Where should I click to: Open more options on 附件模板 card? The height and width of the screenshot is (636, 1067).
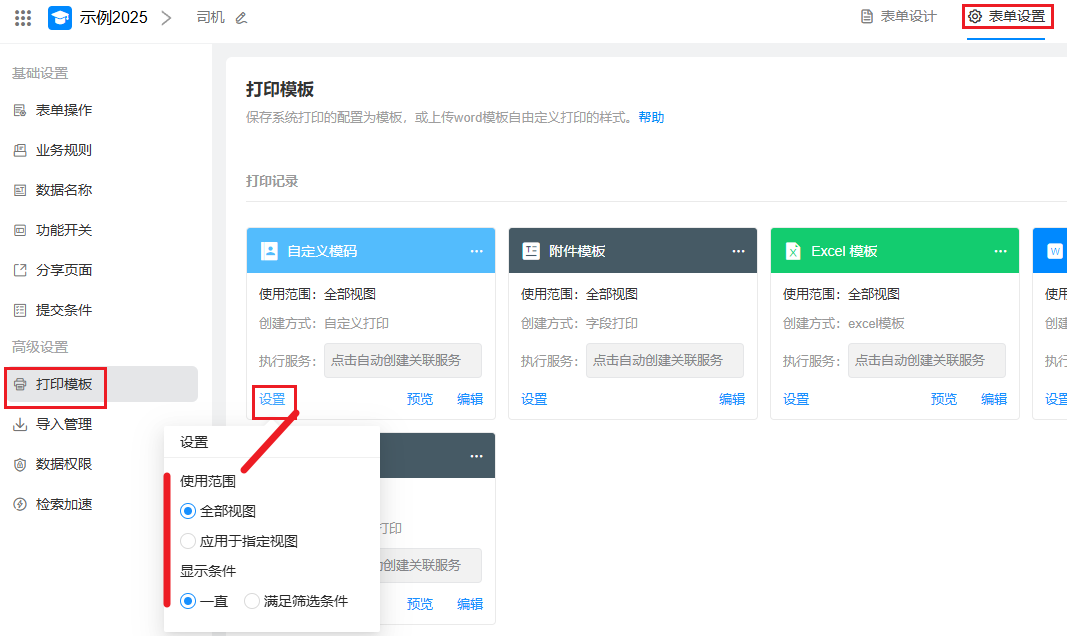coord(739,251)
